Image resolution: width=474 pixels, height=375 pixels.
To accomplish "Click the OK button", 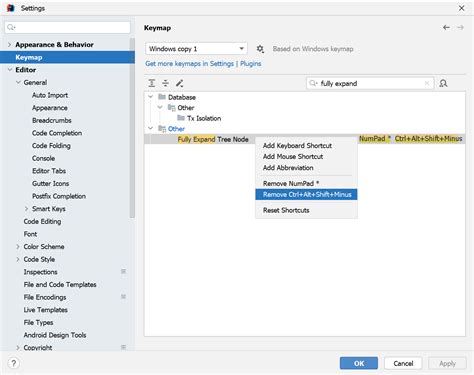I will point(359,363).
